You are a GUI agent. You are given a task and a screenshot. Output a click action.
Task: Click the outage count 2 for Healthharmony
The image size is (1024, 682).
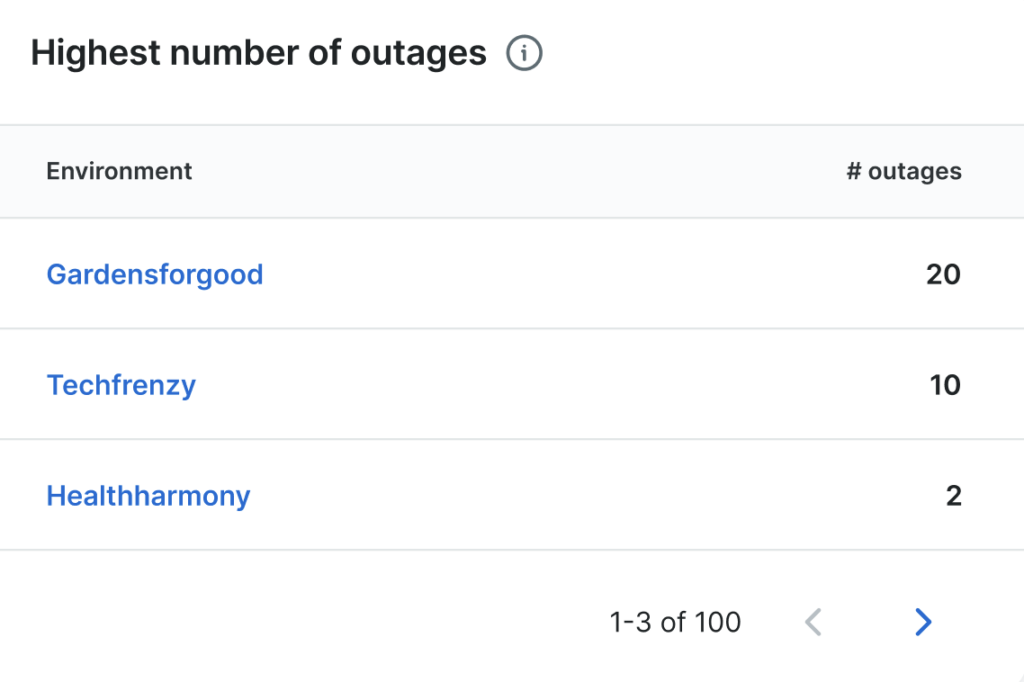(x=953, y=496)
